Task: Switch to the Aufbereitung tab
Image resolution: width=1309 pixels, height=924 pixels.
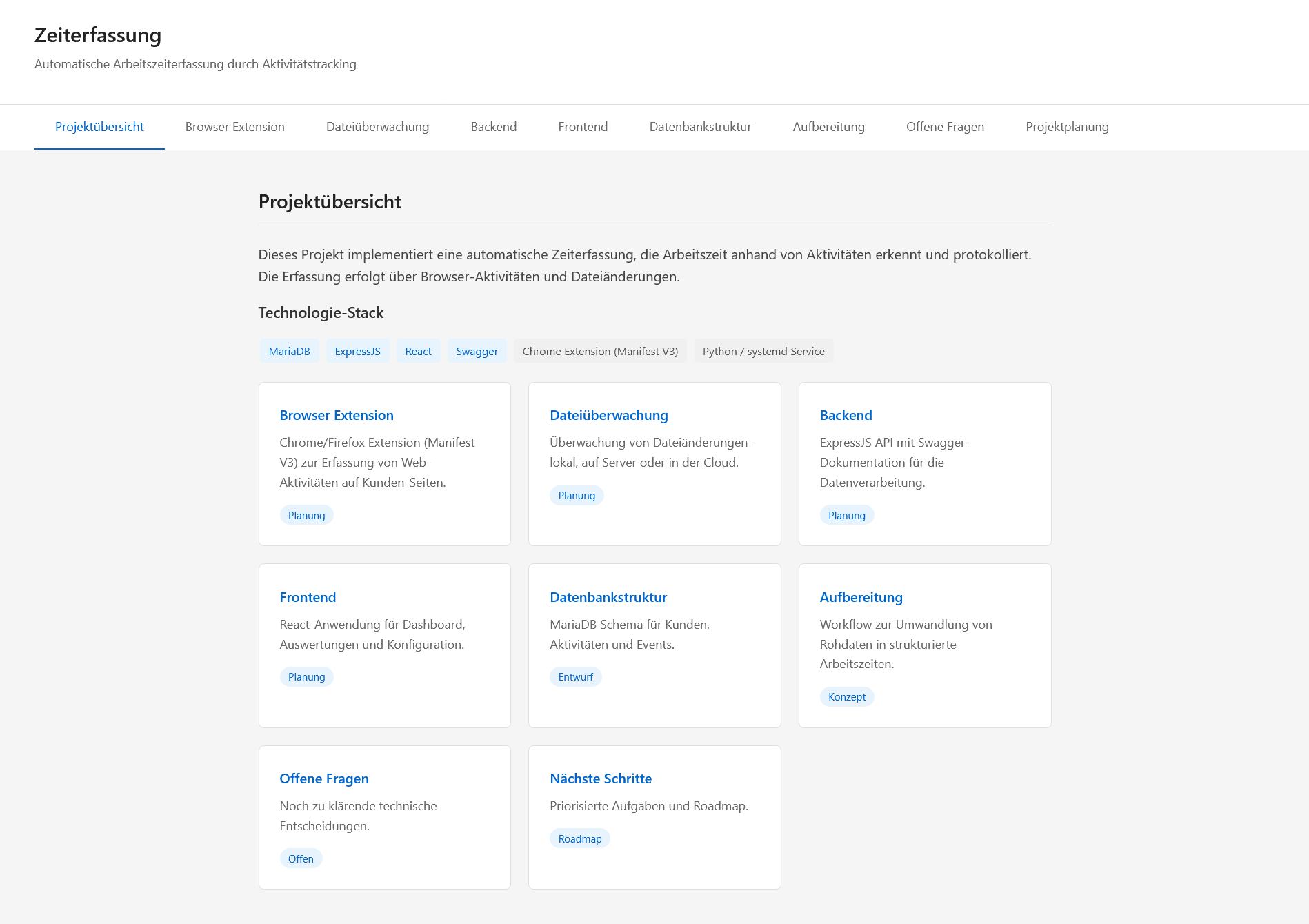Action: point(828,127)
